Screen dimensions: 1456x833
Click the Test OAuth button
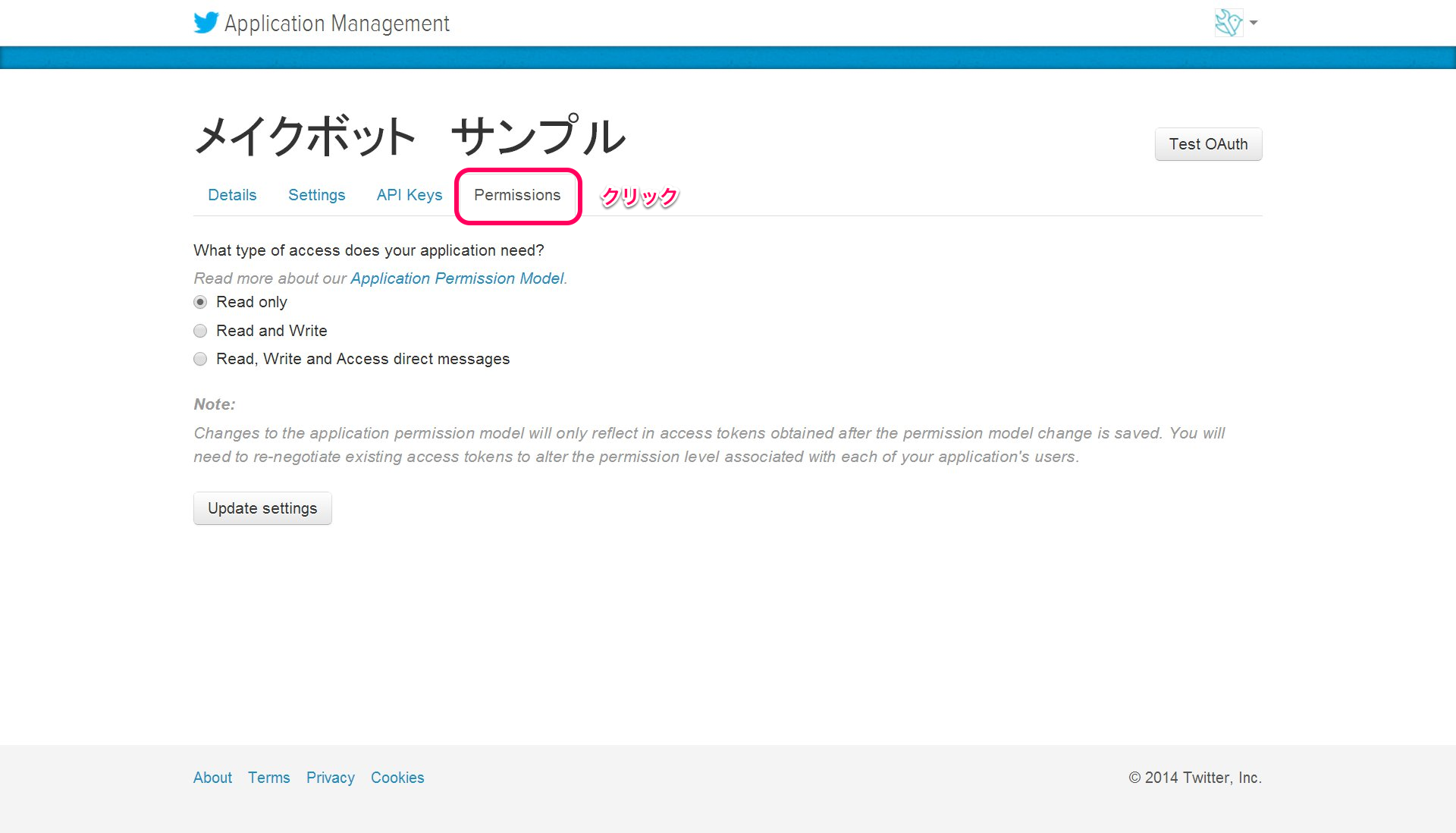tap(1208, 144)
